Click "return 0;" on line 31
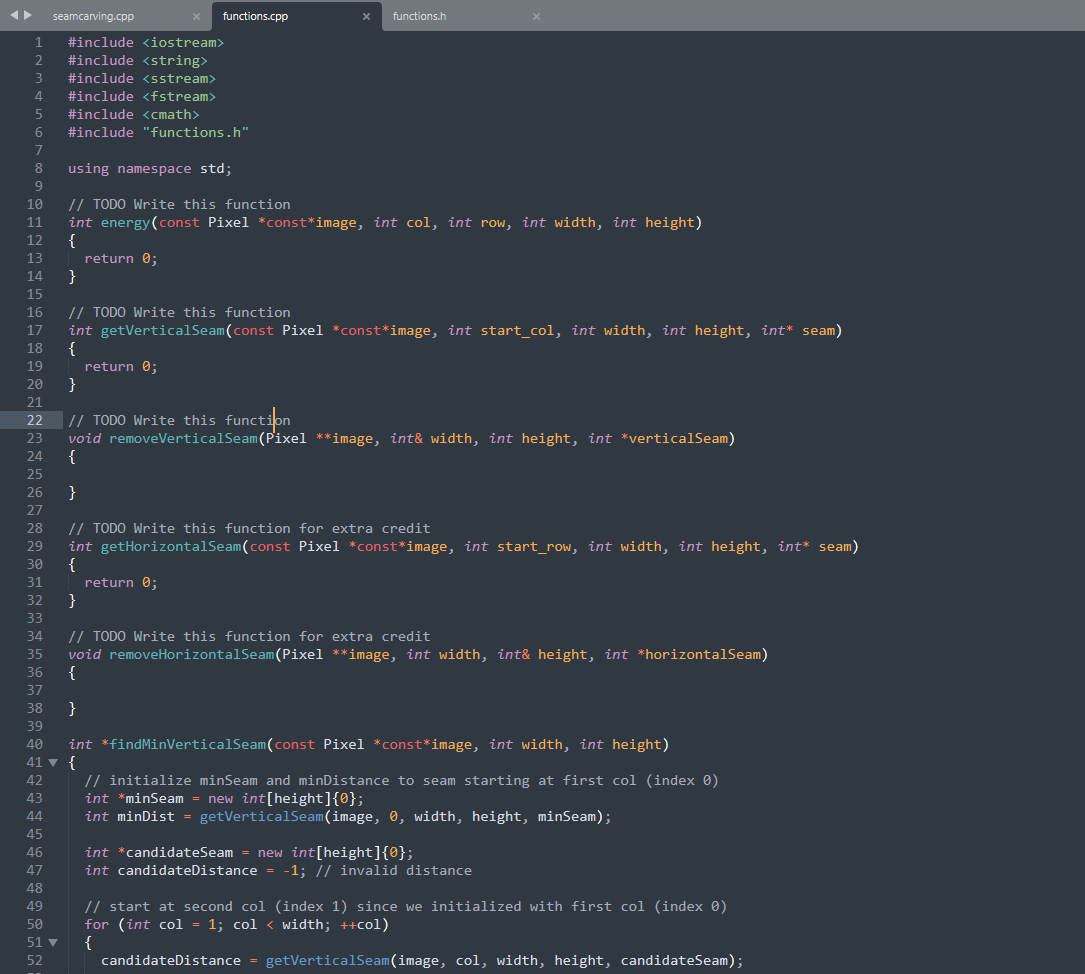 click(121, 582)
